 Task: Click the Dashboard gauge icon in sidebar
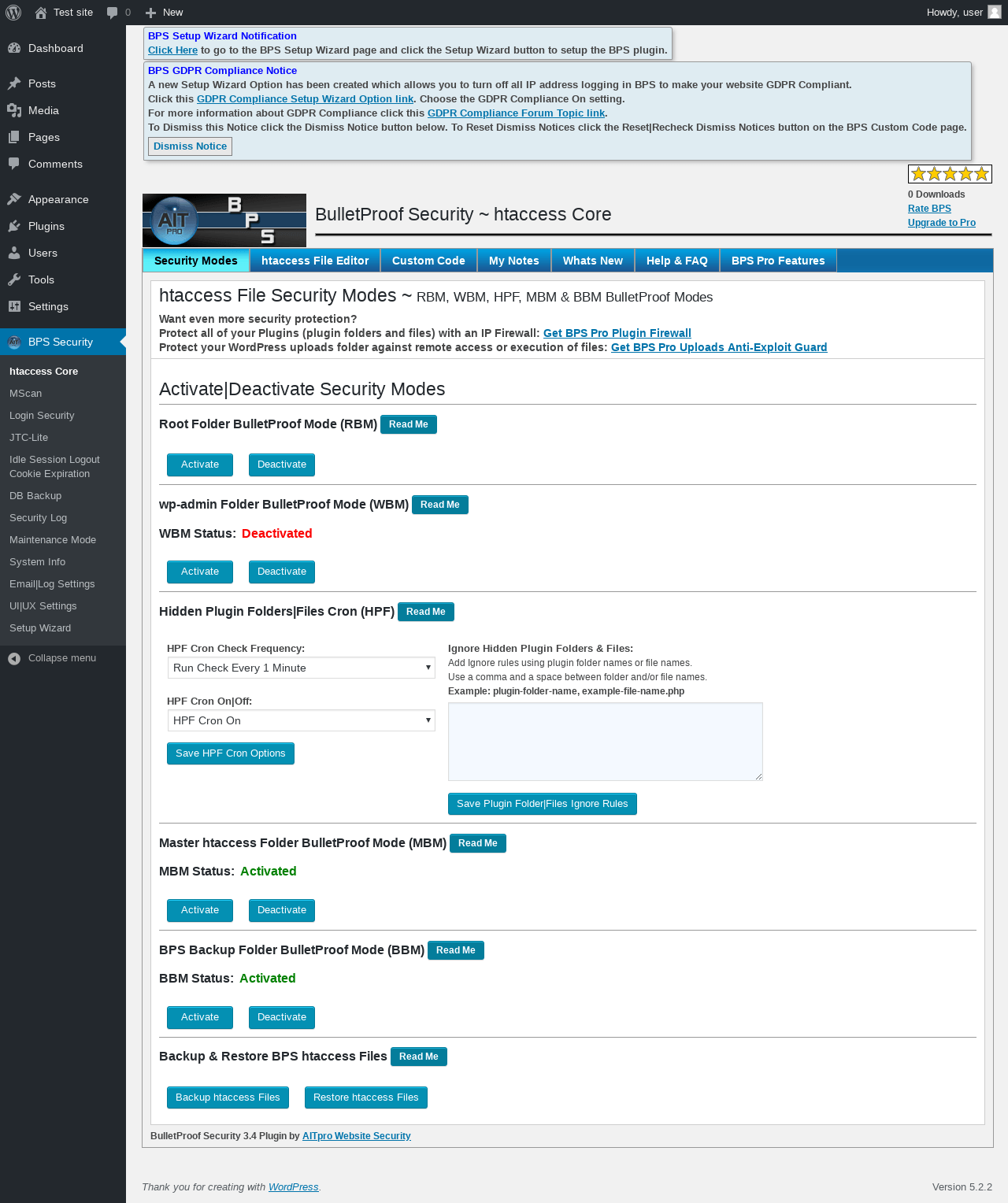tap(14, 48)
